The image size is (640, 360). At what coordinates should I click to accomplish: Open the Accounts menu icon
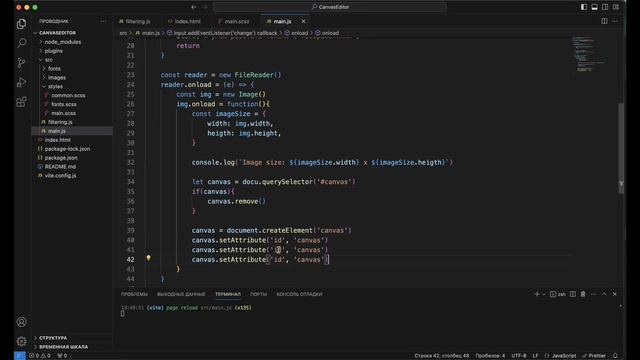[22, 322]
